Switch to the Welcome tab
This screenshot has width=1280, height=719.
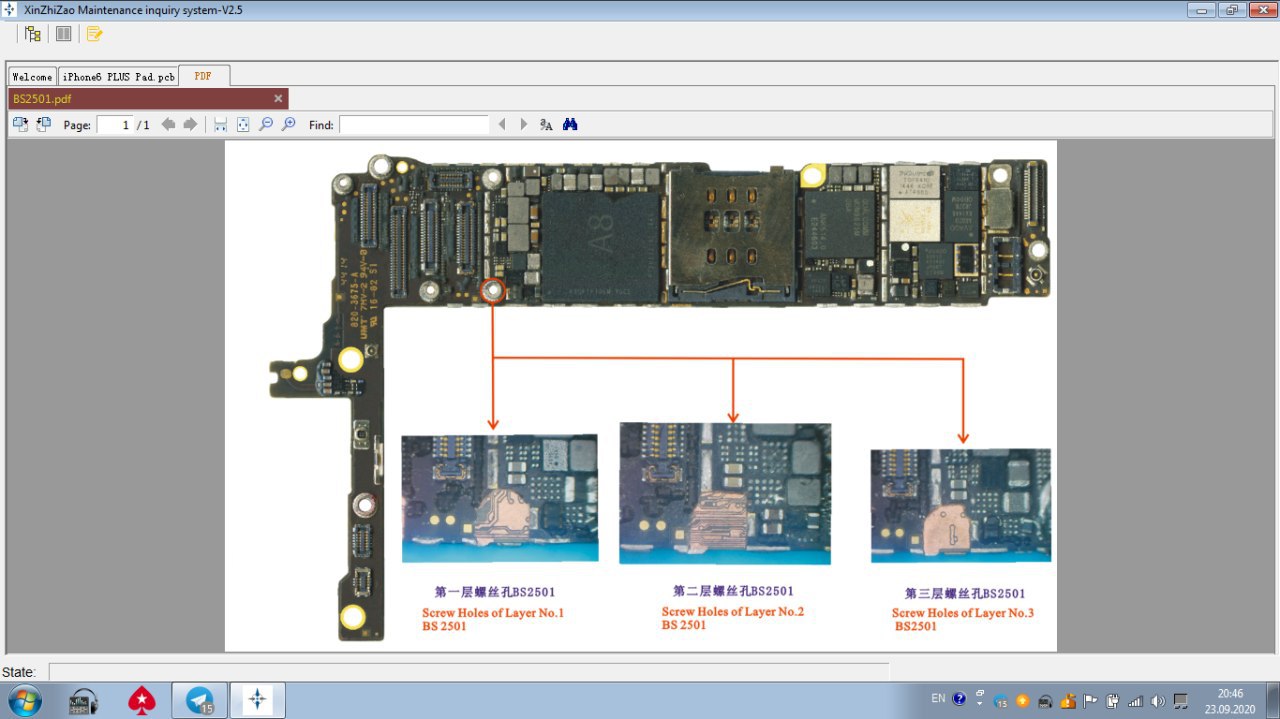pyautogui.click(x=32, y=77)
